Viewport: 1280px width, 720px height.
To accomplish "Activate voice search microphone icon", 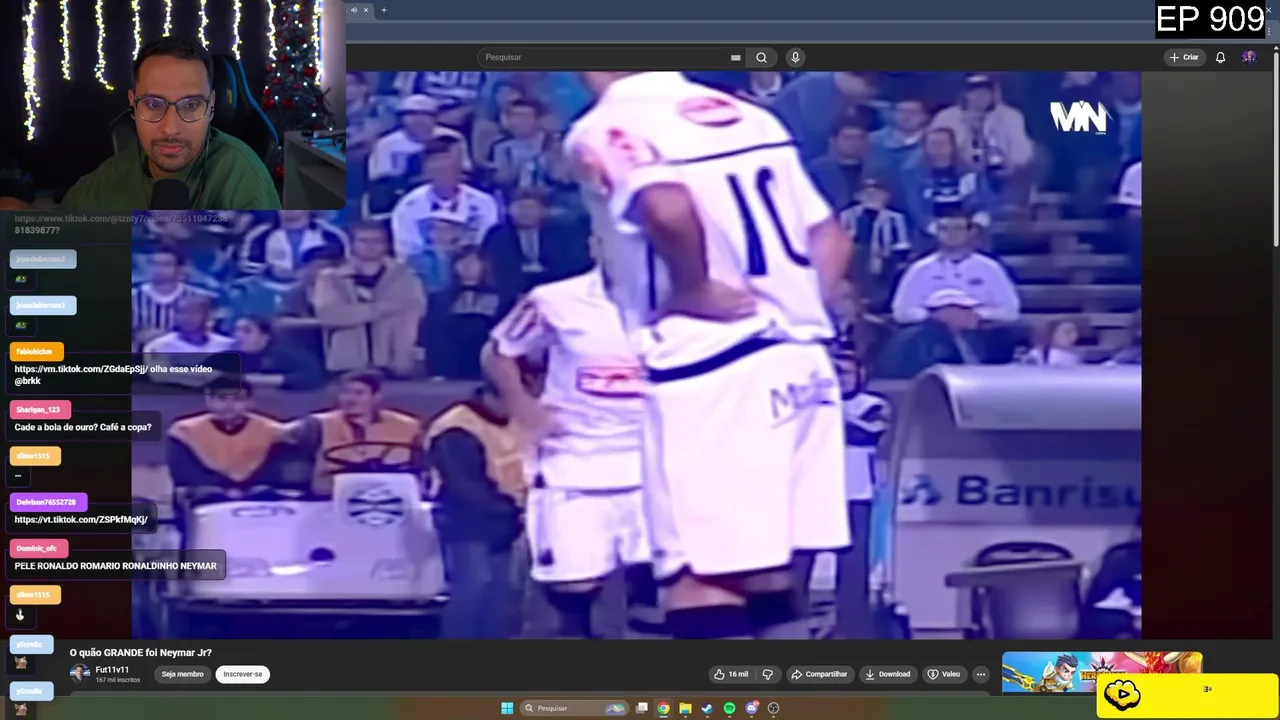I will pyautogui.click(x=795, y=57).
